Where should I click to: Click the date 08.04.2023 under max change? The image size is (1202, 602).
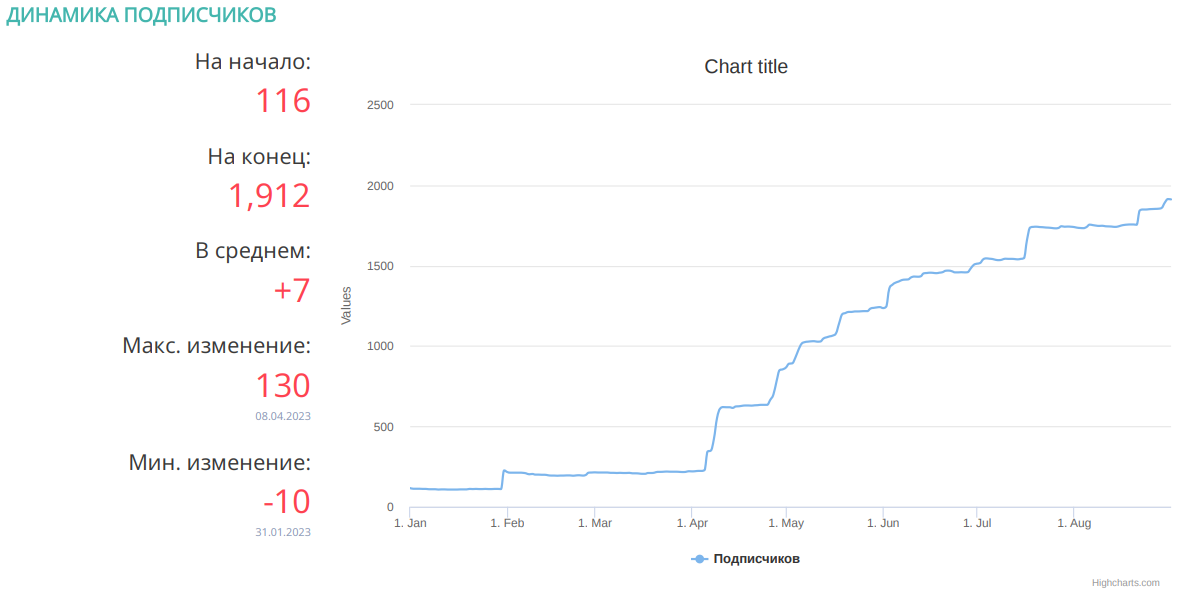(282, 416)
